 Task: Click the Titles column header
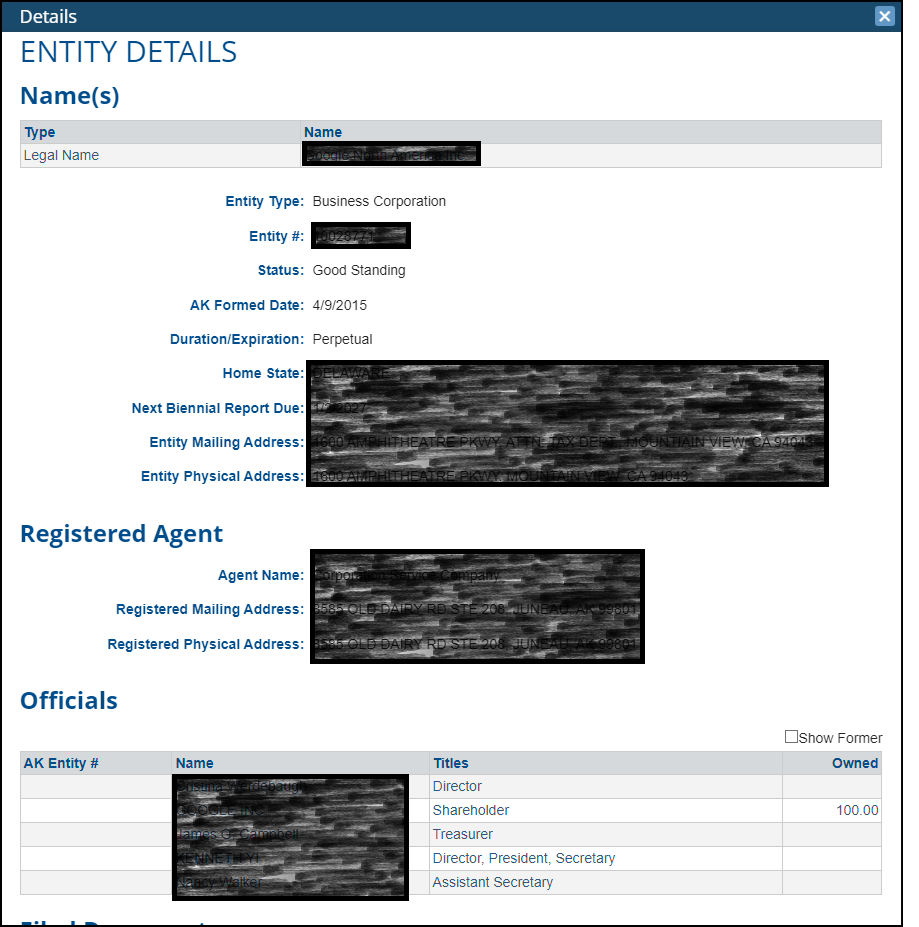coord(451,763)
